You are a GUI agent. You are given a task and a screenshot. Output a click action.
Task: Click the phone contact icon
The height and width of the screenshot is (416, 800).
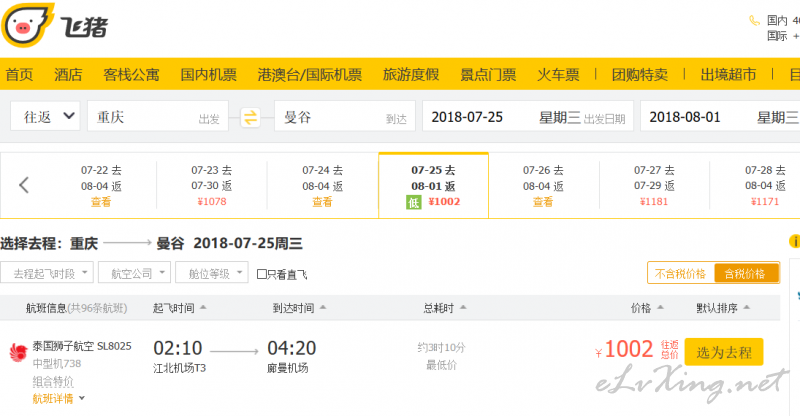754,20
